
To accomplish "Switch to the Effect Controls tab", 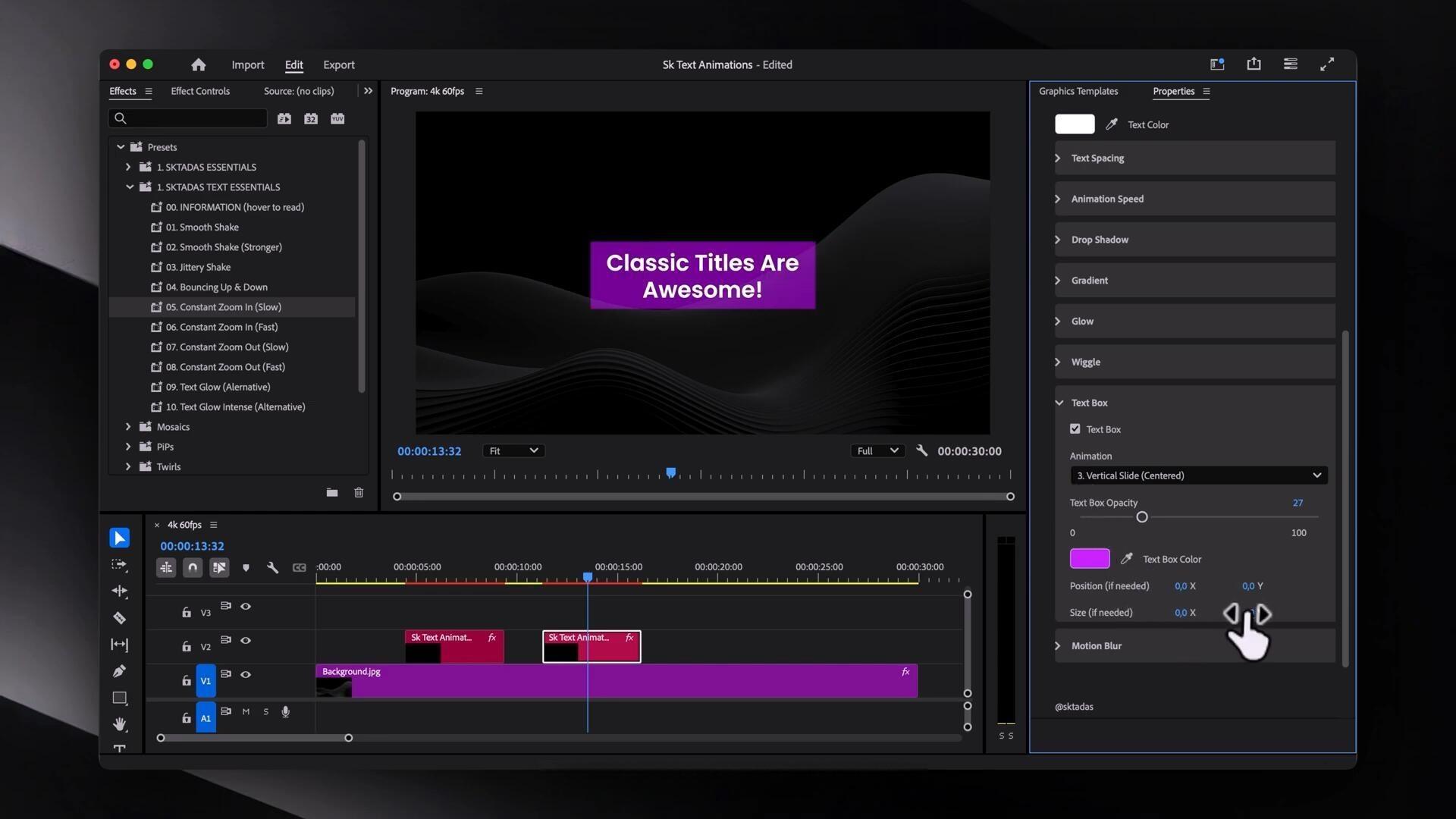I will 200,91.
